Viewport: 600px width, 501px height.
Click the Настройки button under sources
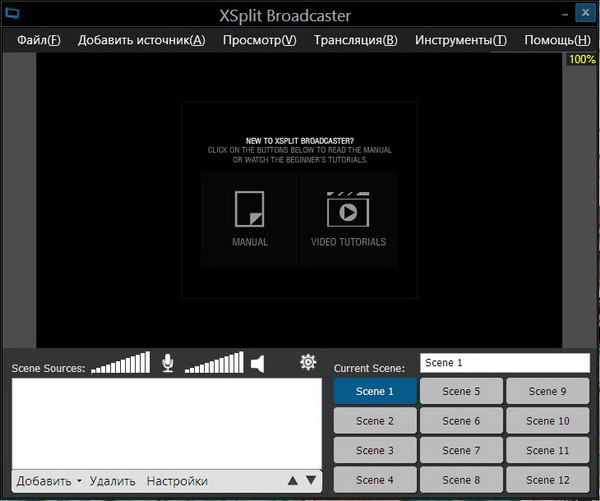point(177,481)
